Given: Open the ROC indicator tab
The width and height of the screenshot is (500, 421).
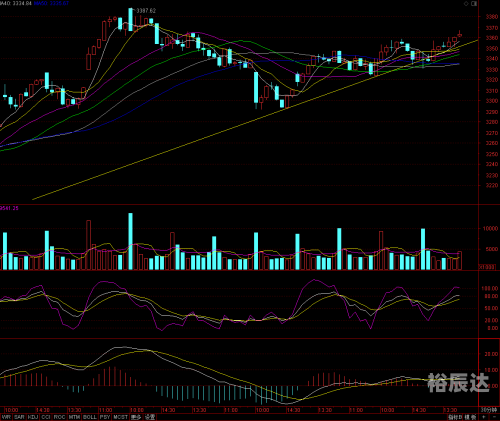Looking at the screenshot, I should click(x=59, y=417).
